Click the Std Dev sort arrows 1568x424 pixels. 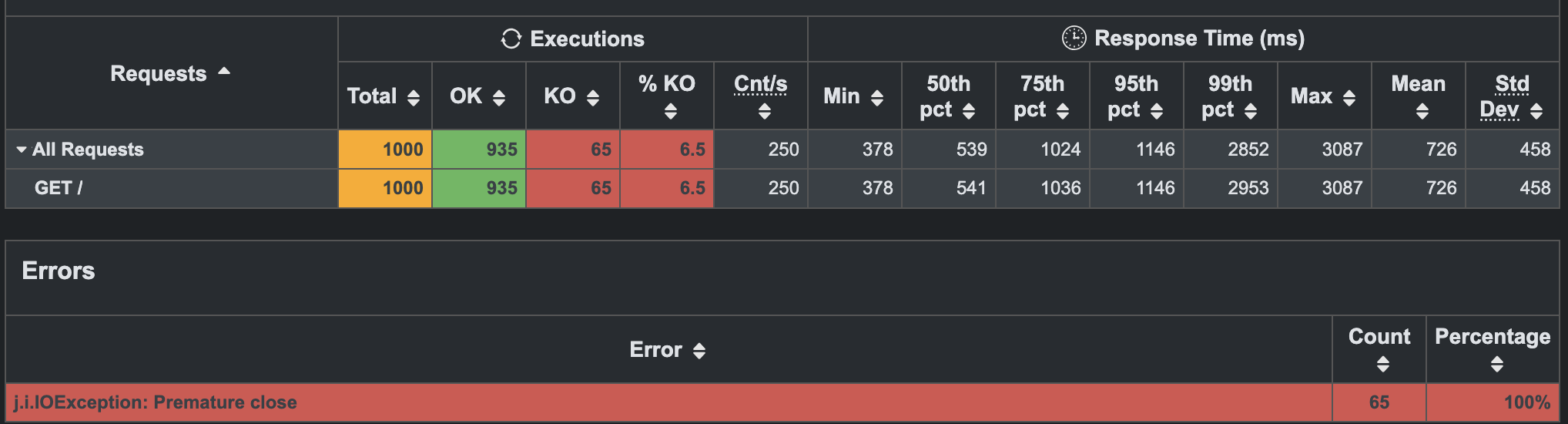click(x=1536, y=112)
